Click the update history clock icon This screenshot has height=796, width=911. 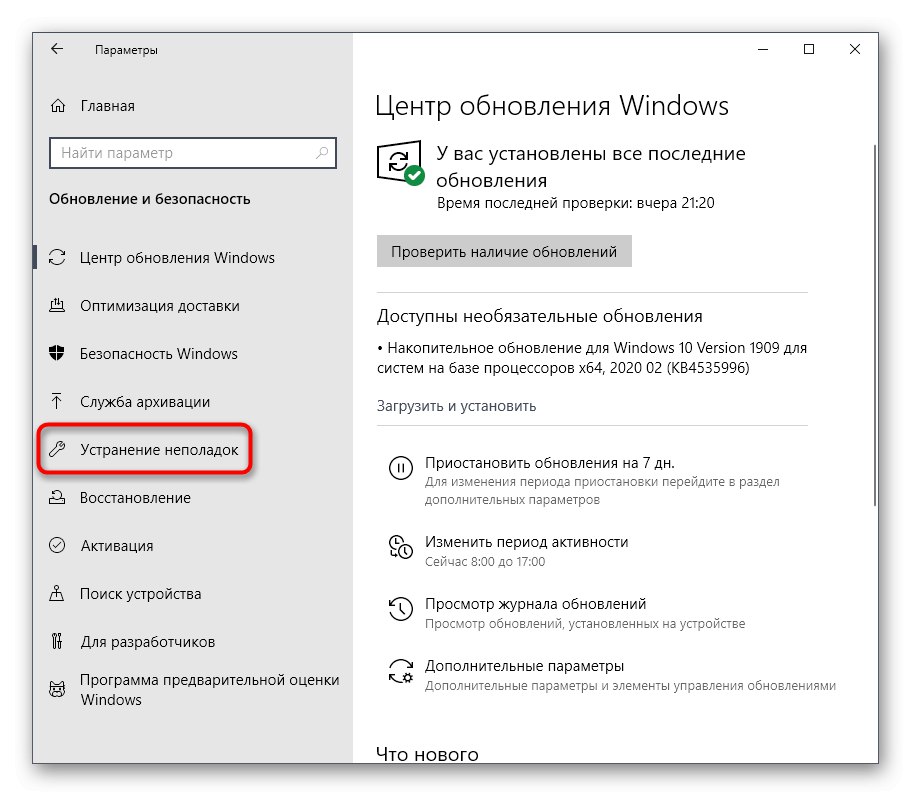coord(401,609)
